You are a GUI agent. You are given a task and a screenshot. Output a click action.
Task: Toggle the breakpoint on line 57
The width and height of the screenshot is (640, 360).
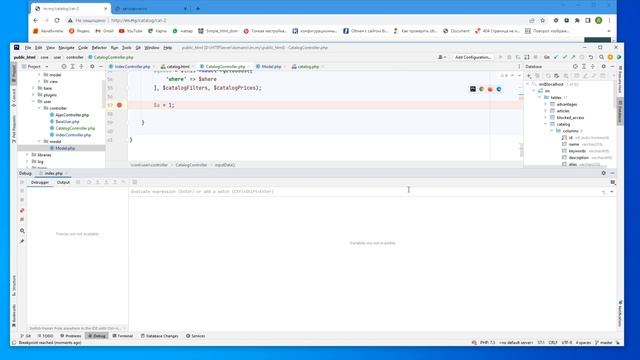[x=119, y=105]
